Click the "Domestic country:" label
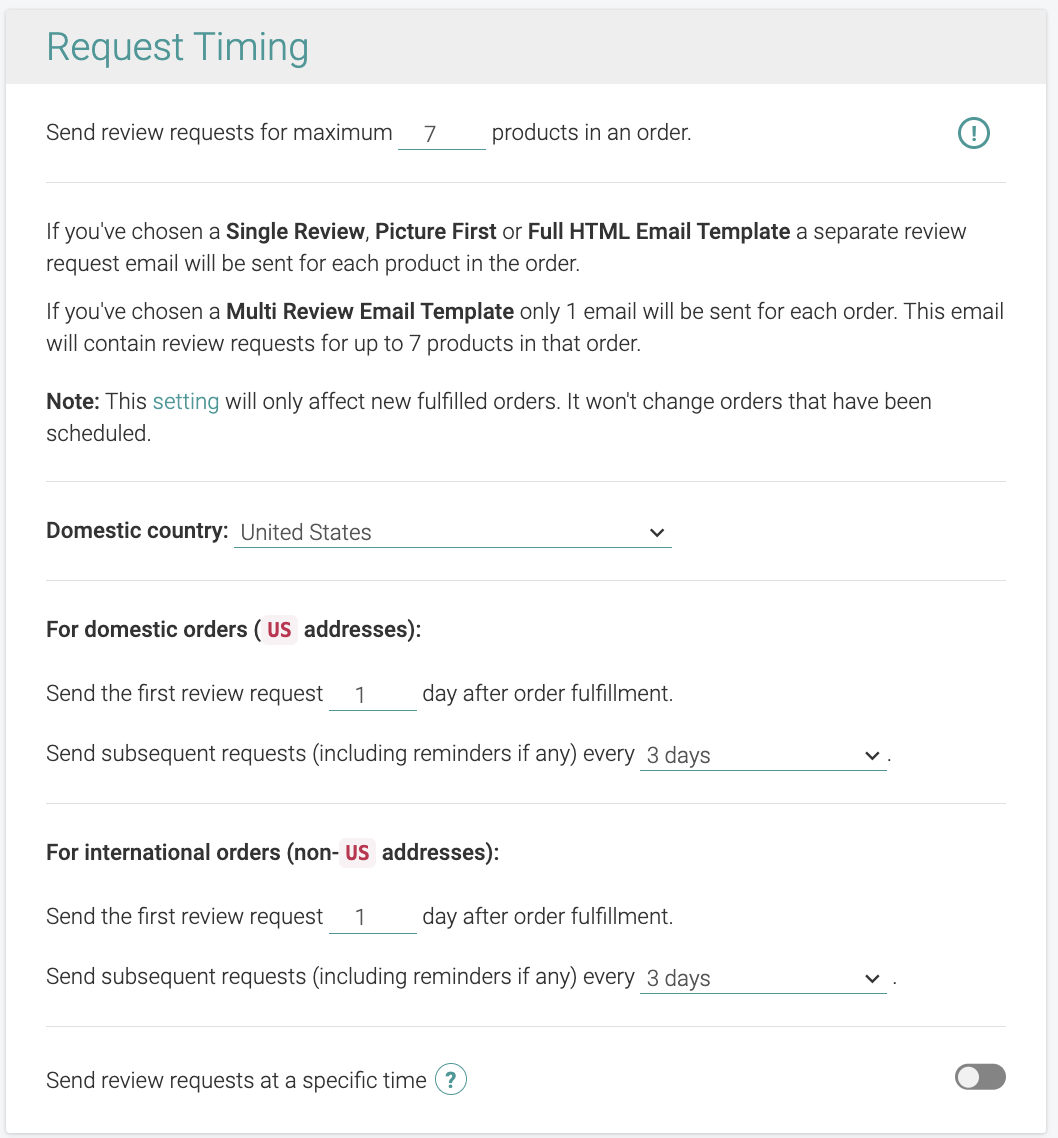This screenshot has width=1058, height=1138. point(137,531)
